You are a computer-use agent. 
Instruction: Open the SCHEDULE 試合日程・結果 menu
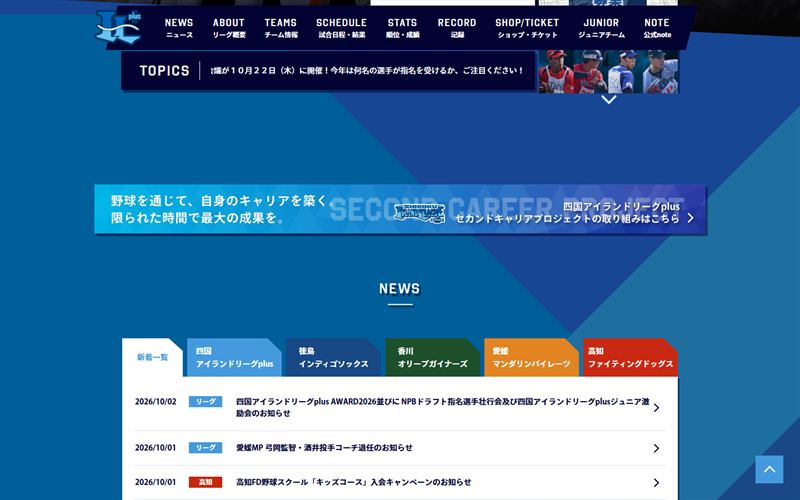341,28
